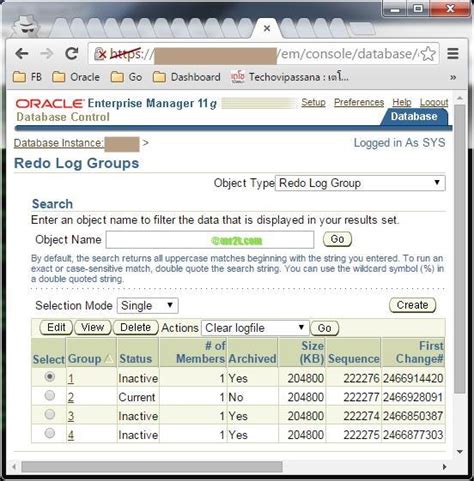Click the horizontal scrollbar right arrow
Image resolution: width=474 pixels, height=481 pixels.
(x=444, y=467)
